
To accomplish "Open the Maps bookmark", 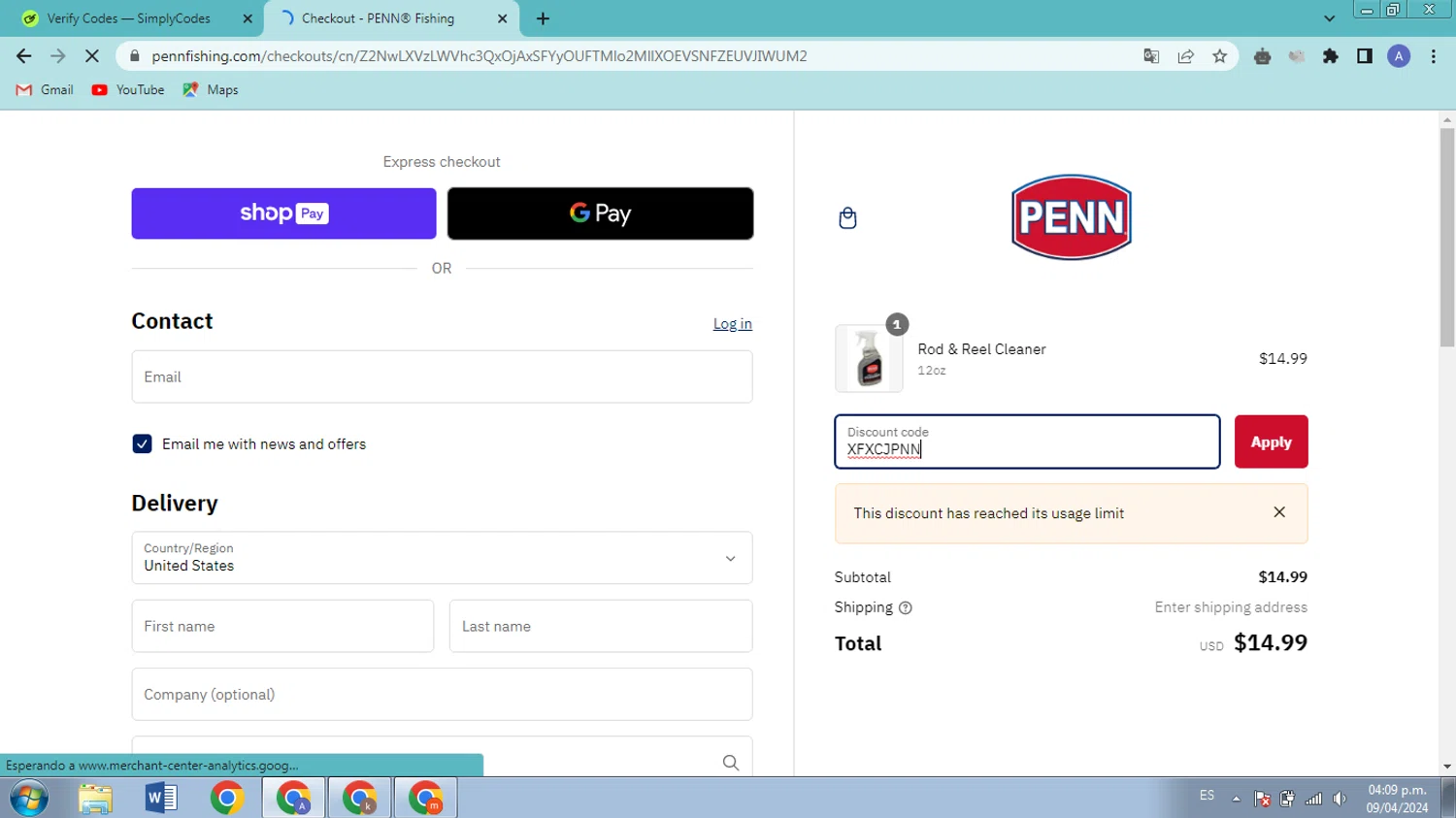I will click(x=211, y=89).
